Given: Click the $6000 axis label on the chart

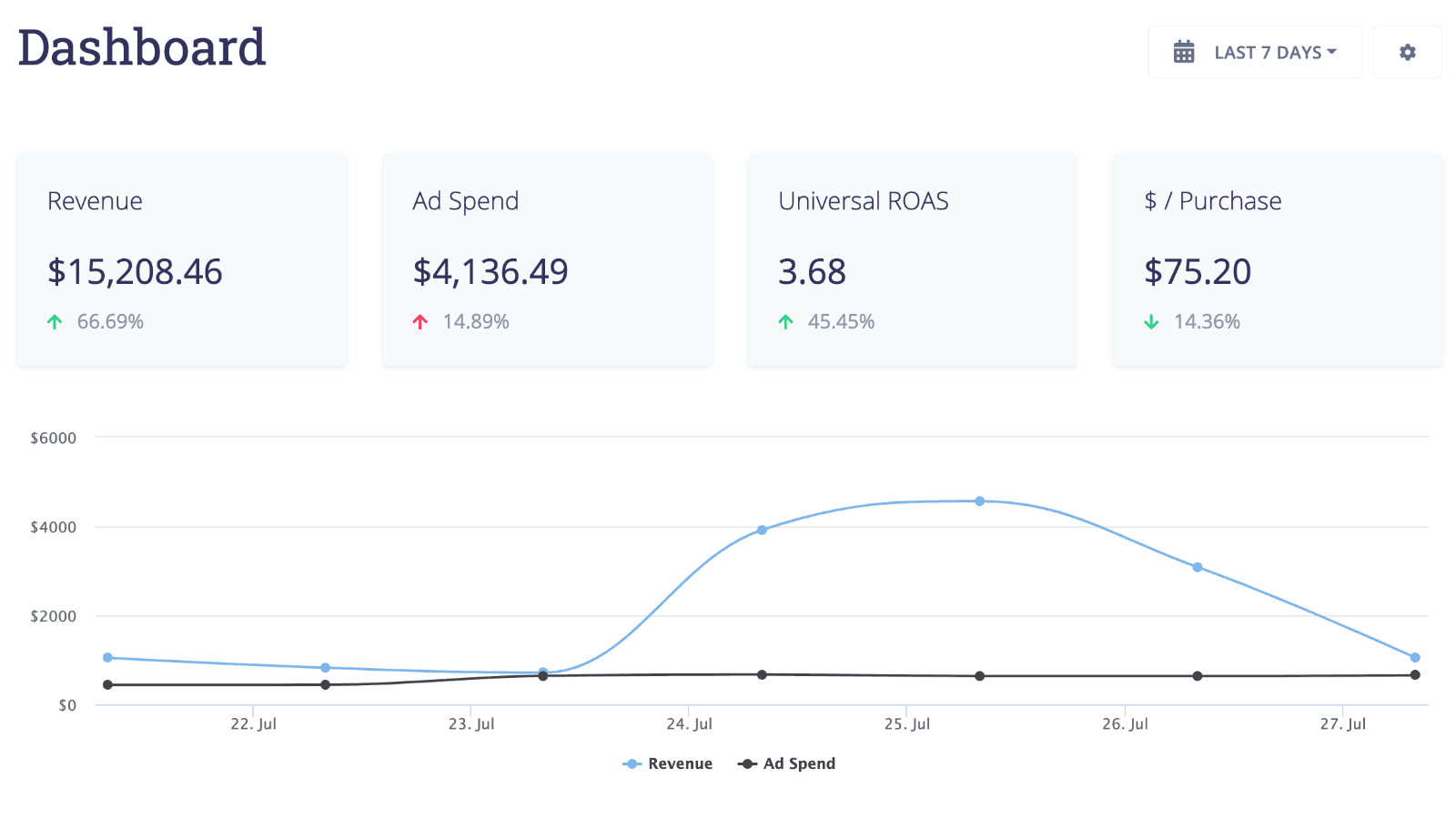Looking at the screenshot, I should [x=53, y=438].
